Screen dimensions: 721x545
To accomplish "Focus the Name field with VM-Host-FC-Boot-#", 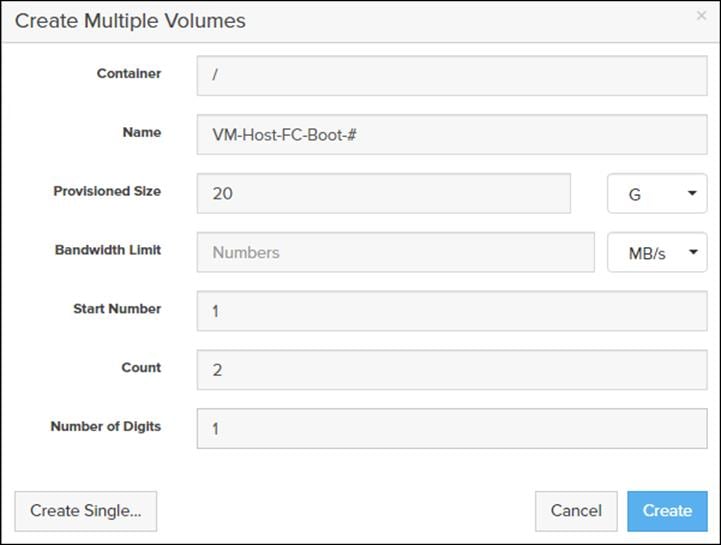I will tap(451, 134).
